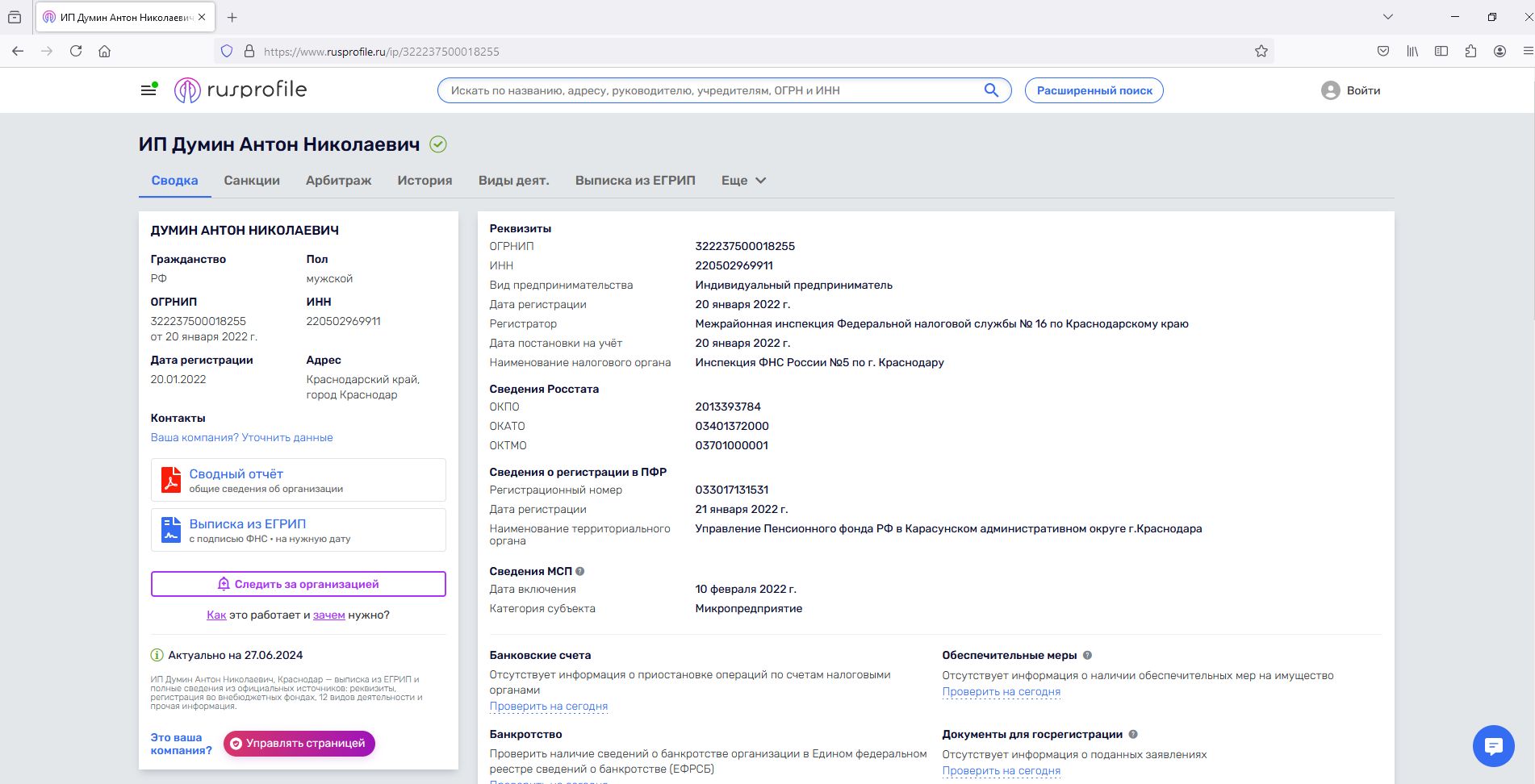Click the info icon beside Актуально на 27.06.2024

(157, 655)
